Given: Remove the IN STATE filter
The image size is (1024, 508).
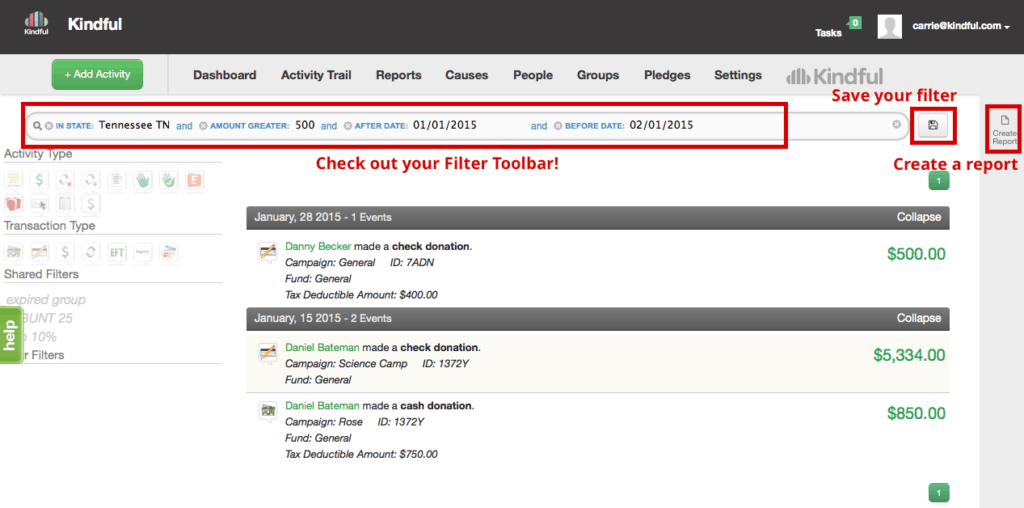Looking at the screenshot, I should (48, 125).
